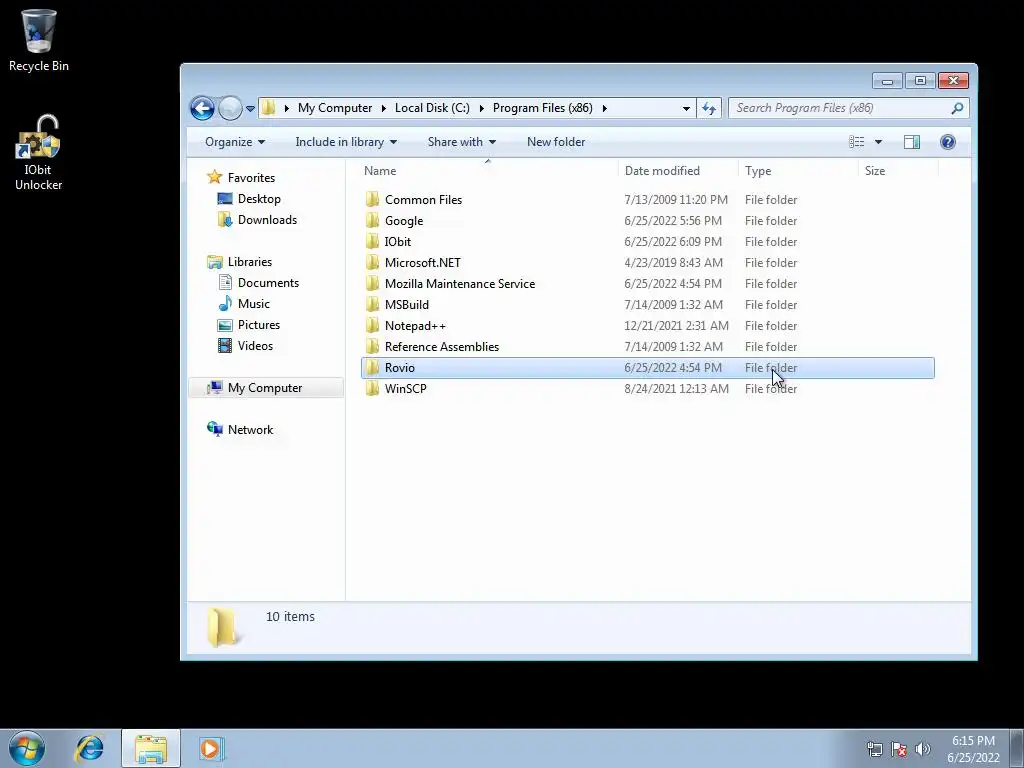Open the Recycle Bin desktop icon
1024x768 pixels.
click(39, 40)
